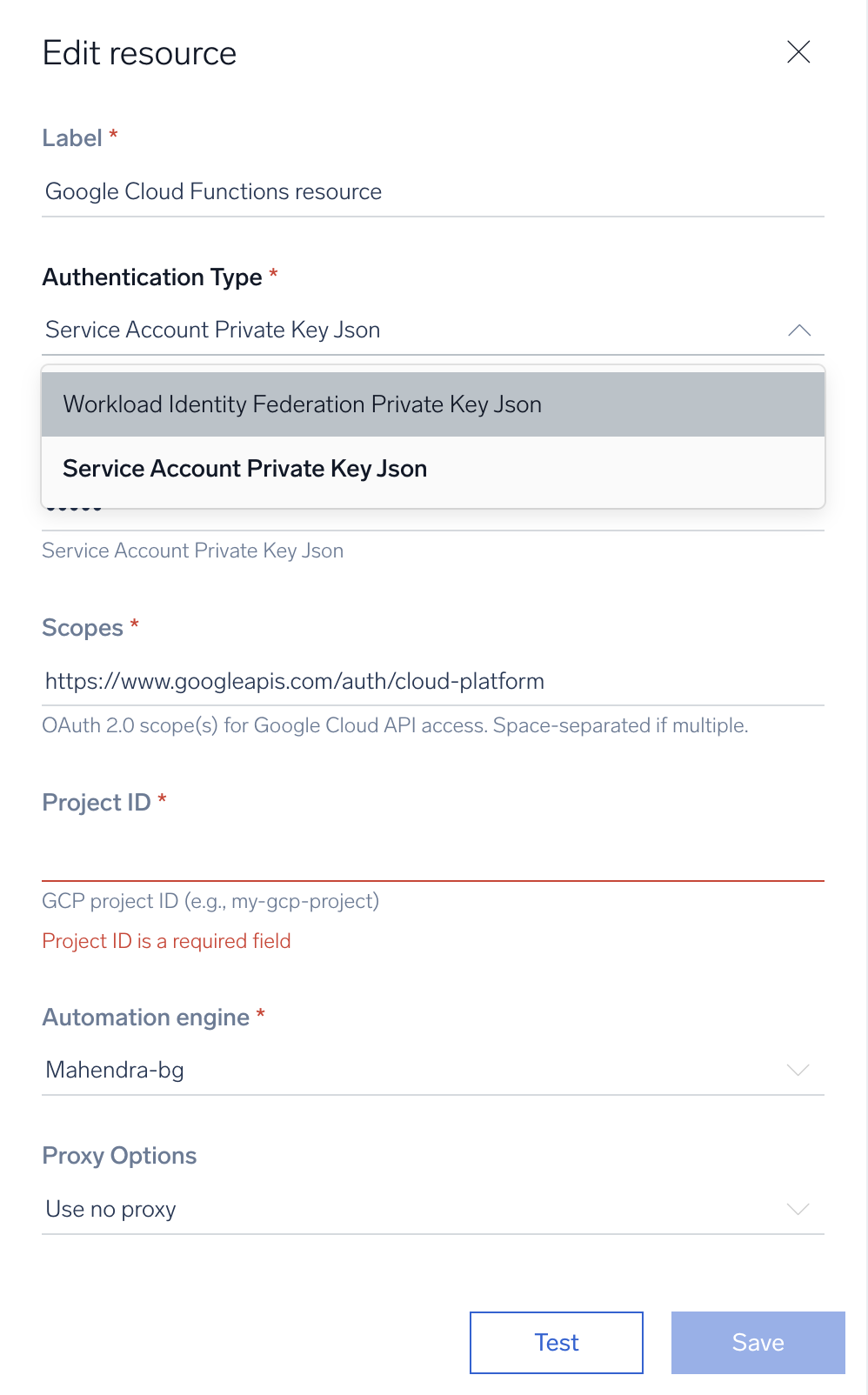
Task: Click the Scopes field label
Action: click(x=83, y=628)
